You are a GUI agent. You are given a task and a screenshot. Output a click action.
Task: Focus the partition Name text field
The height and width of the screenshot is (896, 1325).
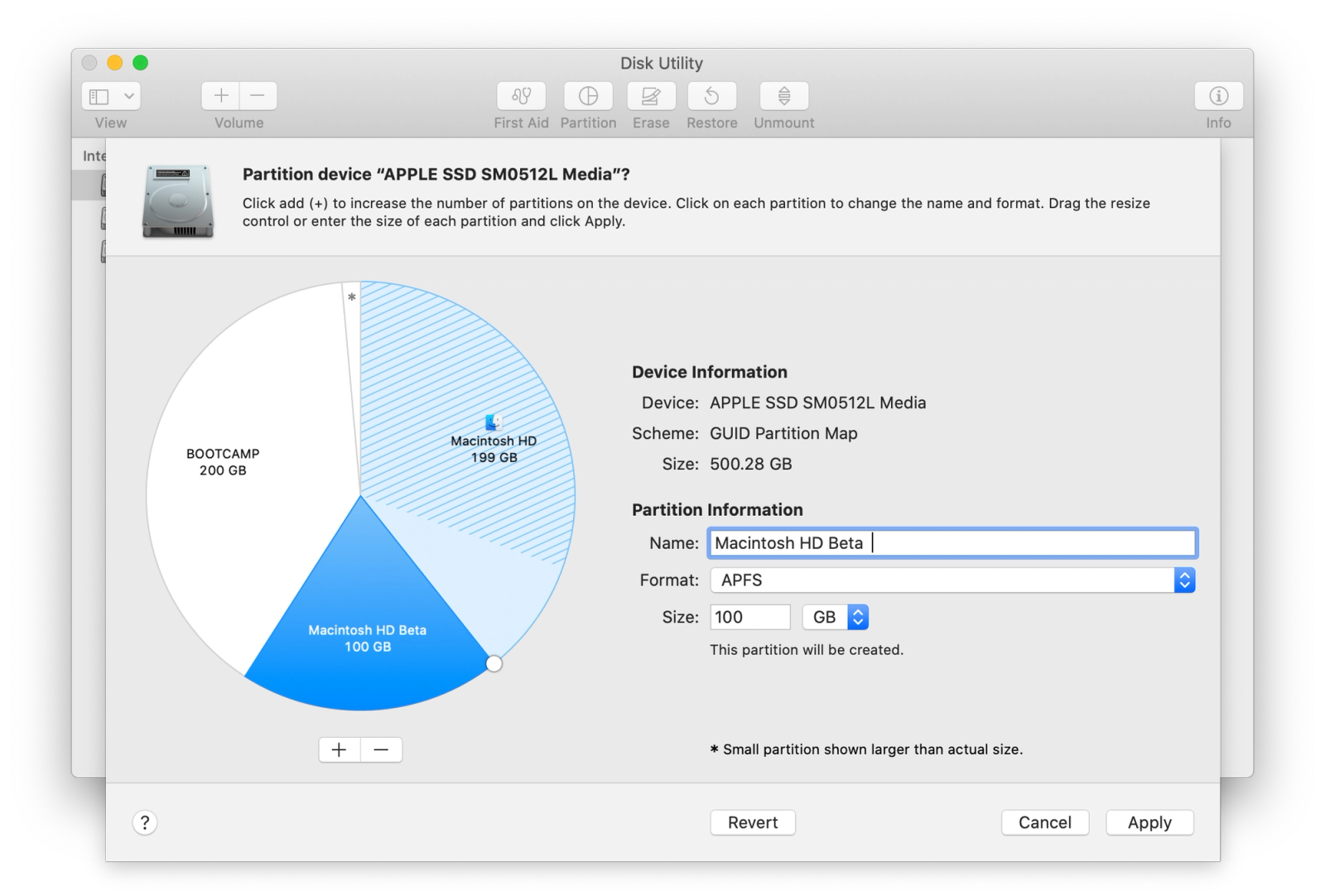click(x=952, y=543)
